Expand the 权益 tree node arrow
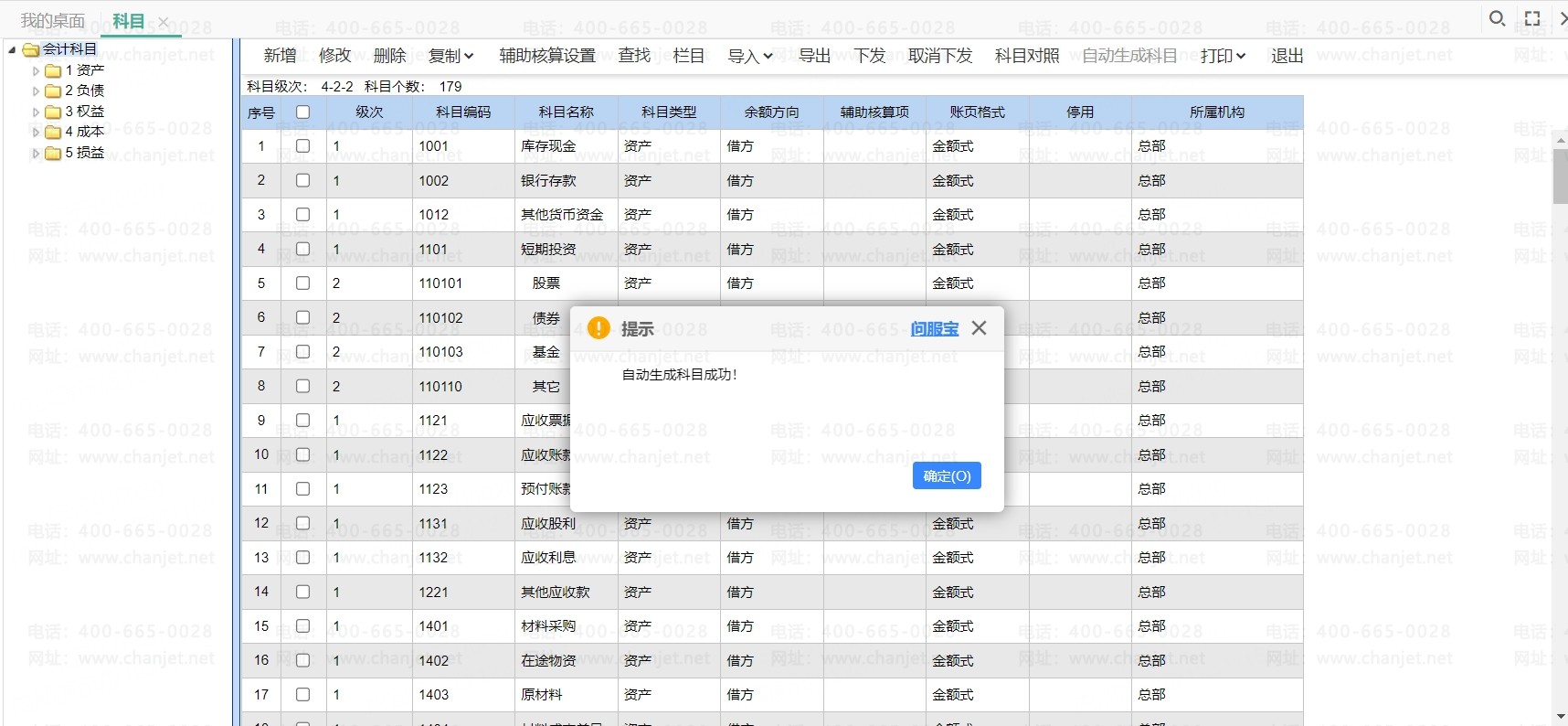Image resolution: width=1568 pixels, height=726 pixels. click(36, 112)
